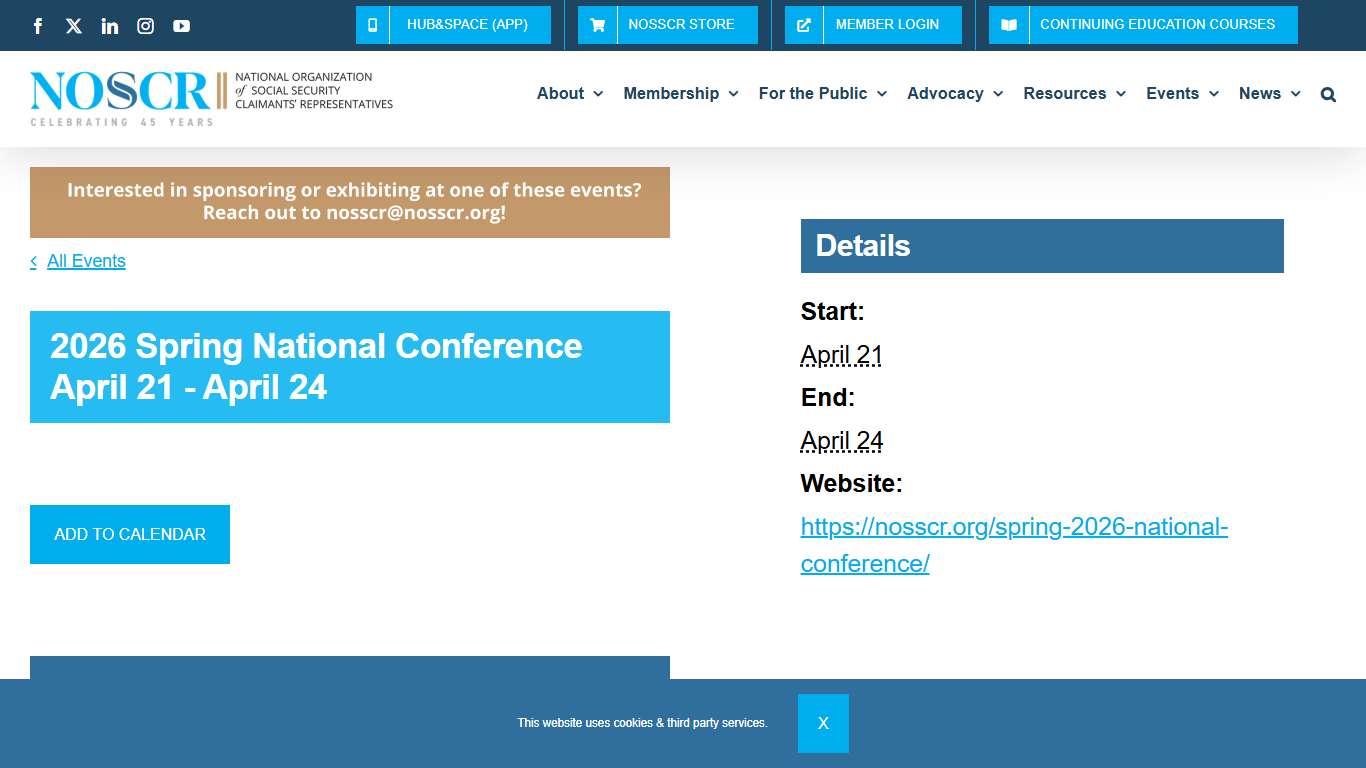
Task: Open the site search magnifier icon
Action: (x=1328, y=93)
